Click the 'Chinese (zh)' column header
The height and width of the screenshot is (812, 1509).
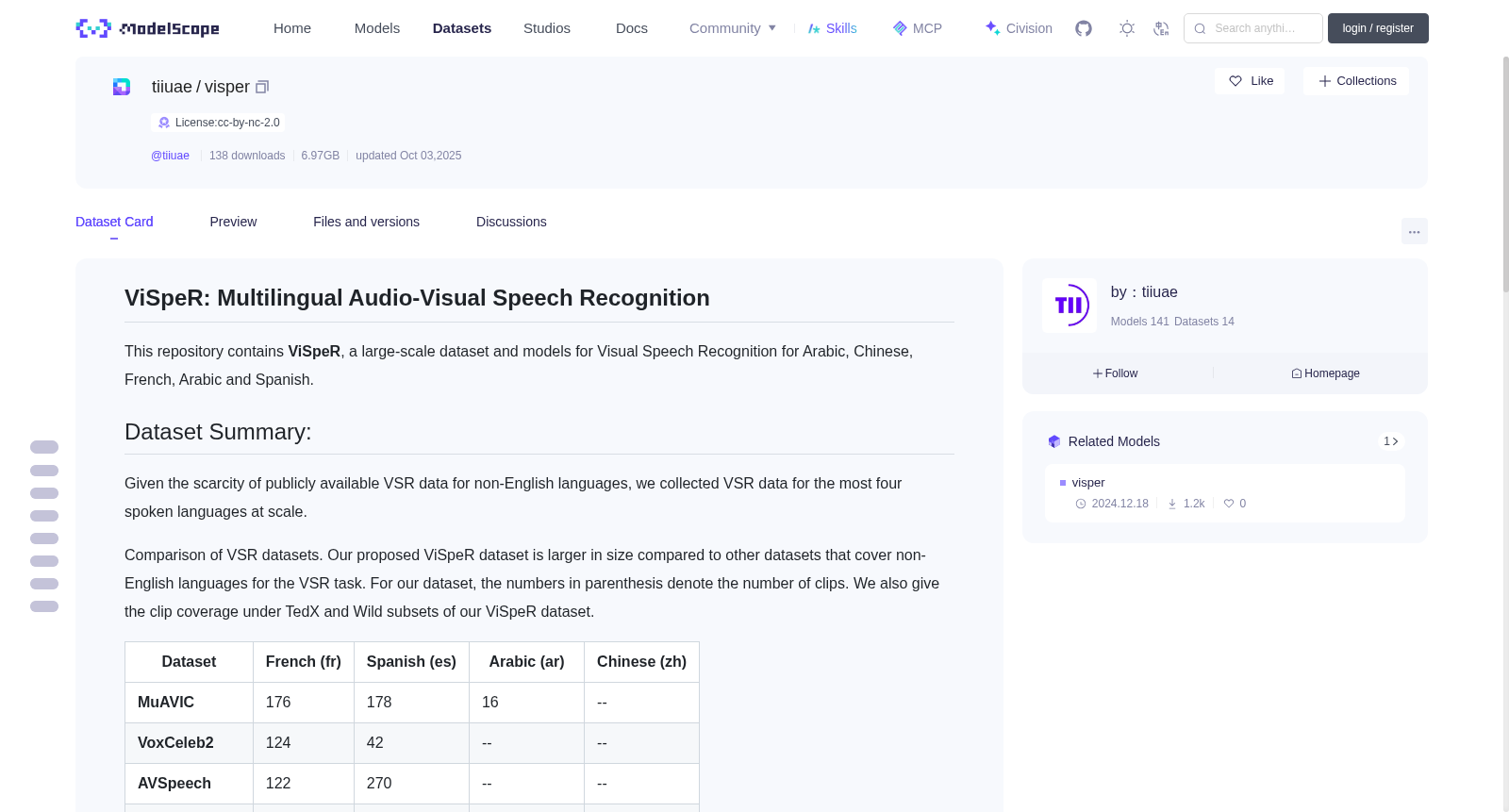pos(641,662)
